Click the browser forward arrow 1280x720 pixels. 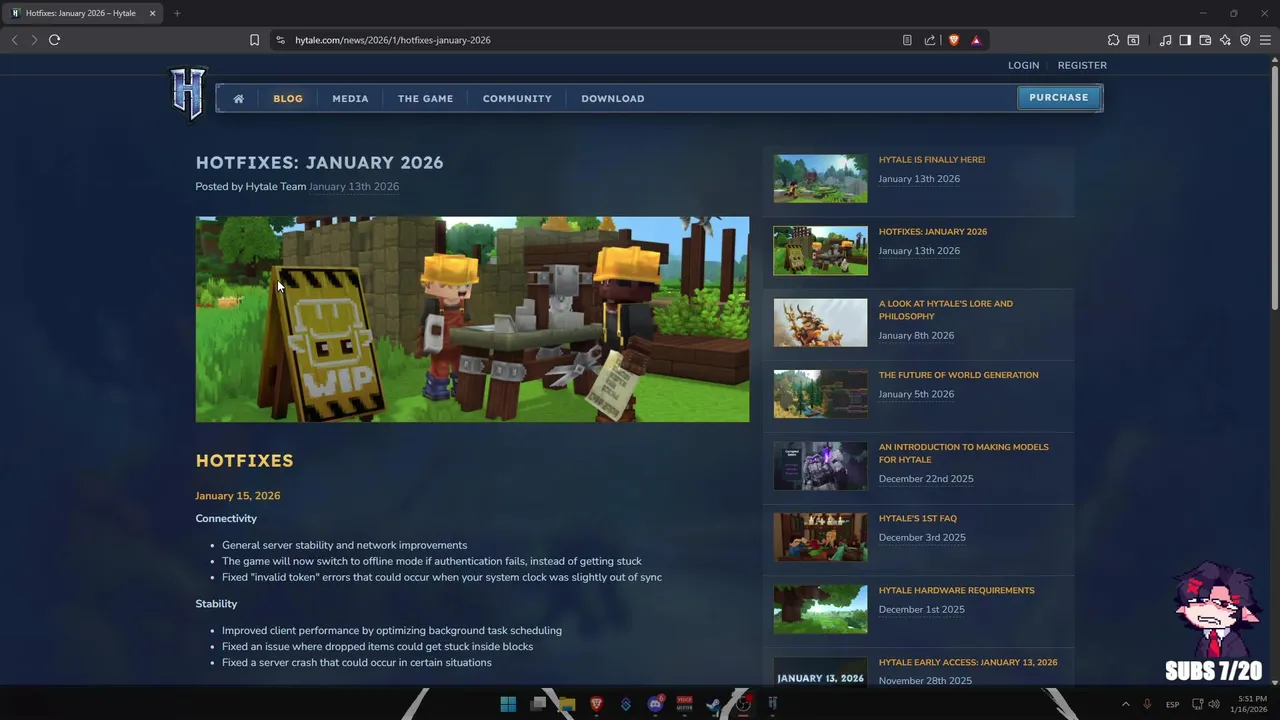coord(34,40)
